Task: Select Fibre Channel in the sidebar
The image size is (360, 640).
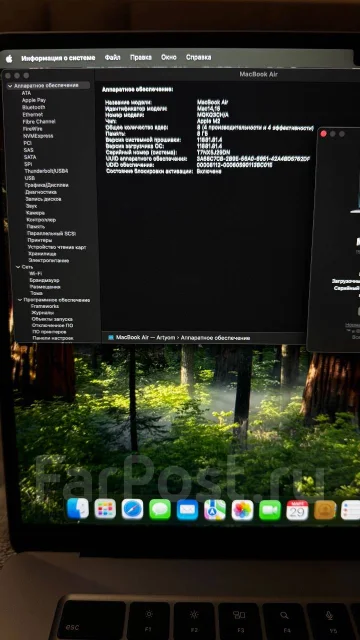Action: [x=39, y=122]
